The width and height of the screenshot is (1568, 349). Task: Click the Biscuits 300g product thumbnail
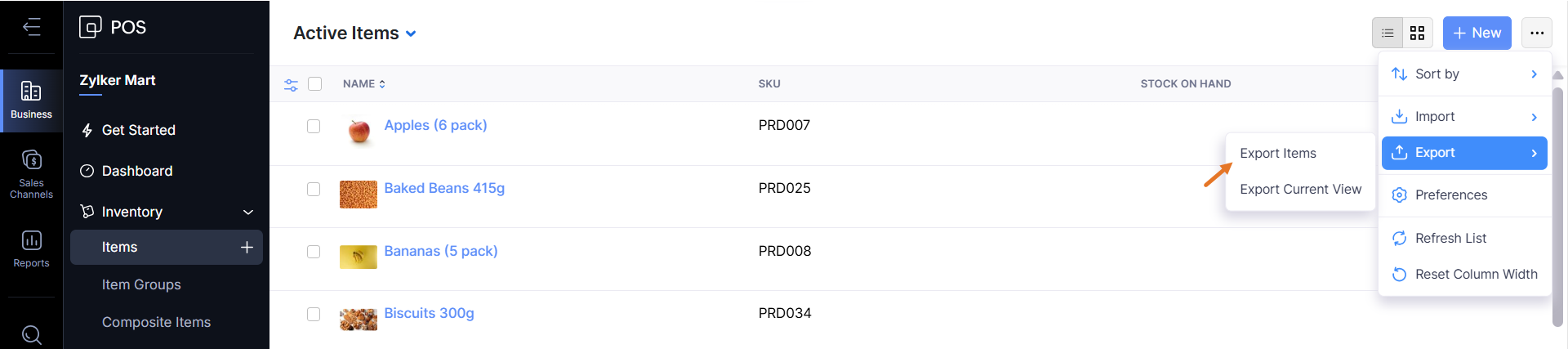coord(359,319)
